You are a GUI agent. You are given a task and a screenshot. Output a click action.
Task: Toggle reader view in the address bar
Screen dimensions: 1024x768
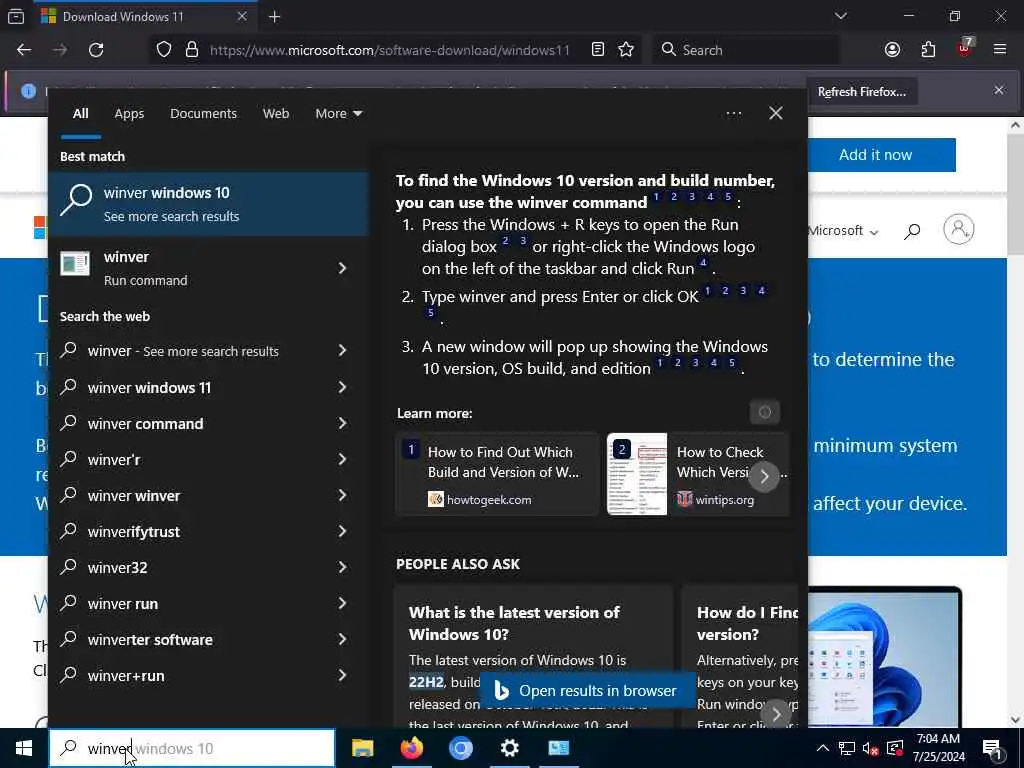pos(598,50)
